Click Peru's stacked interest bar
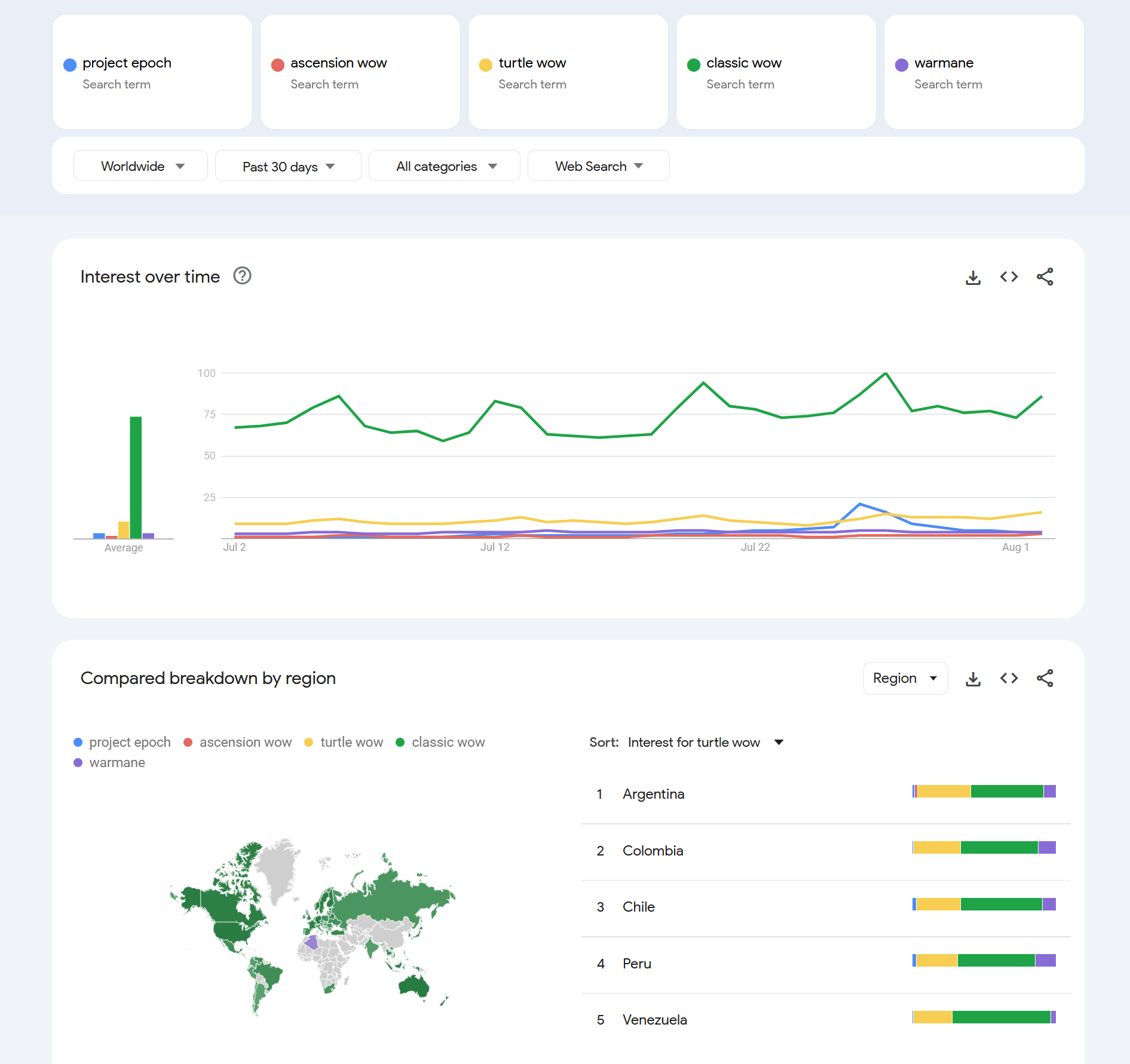This screenshot has height=1064, width=1130. pyautogui.click(x=984, y=961)
